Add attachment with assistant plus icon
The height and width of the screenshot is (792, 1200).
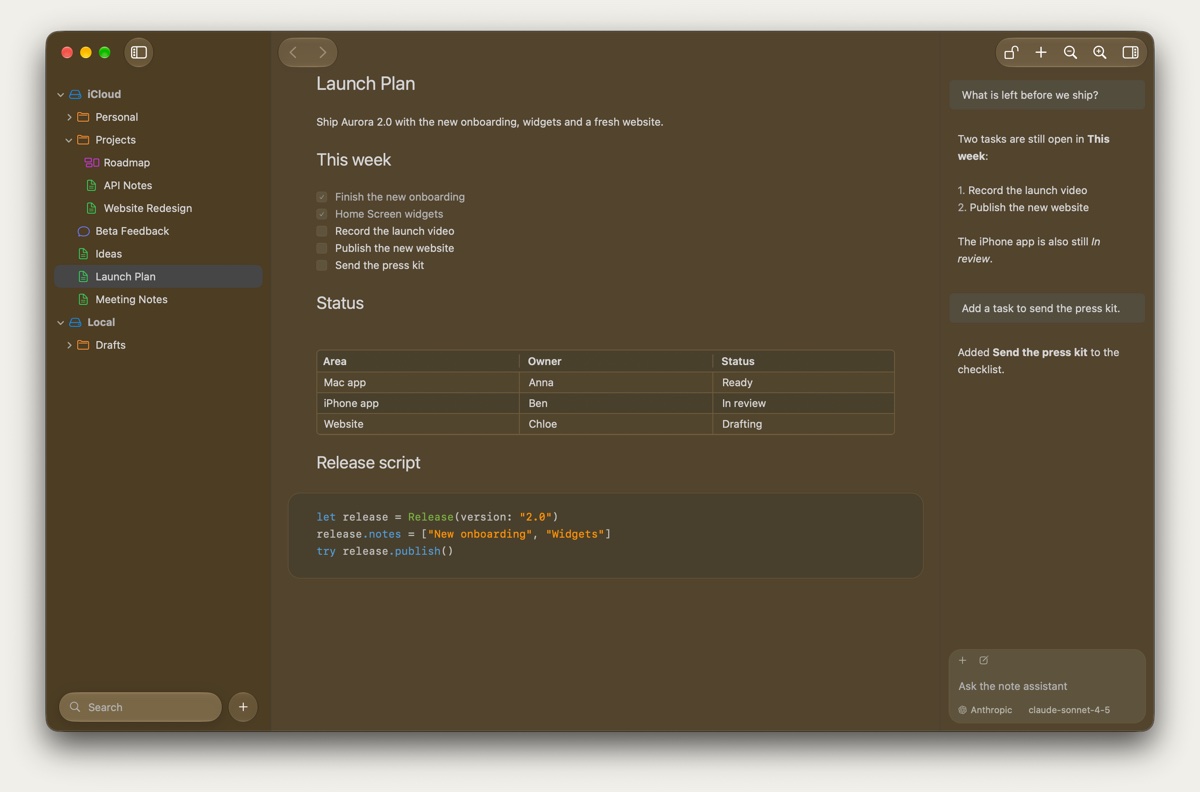coord(963,660)
